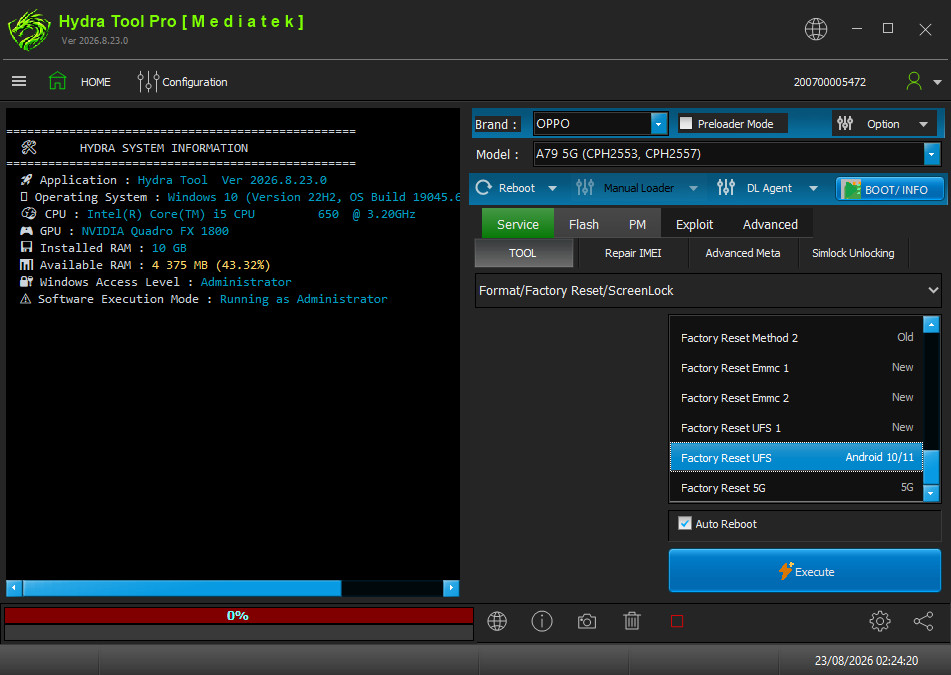951x675 pixels.
Task: Click the HOME label
Action: tap(96, 82)
